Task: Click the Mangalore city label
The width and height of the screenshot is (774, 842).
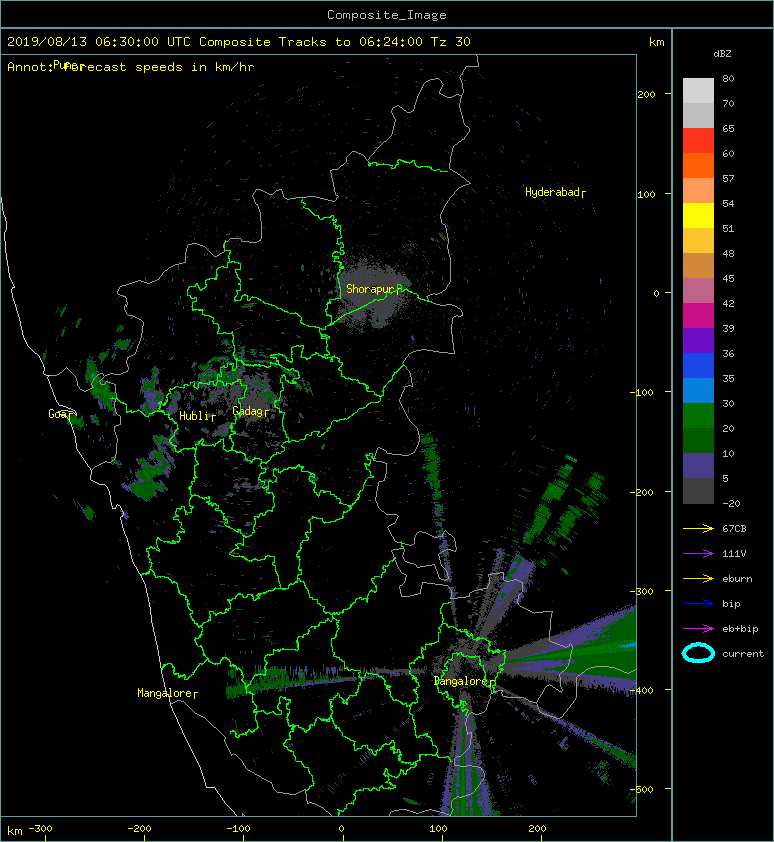Action: (164, 693)
